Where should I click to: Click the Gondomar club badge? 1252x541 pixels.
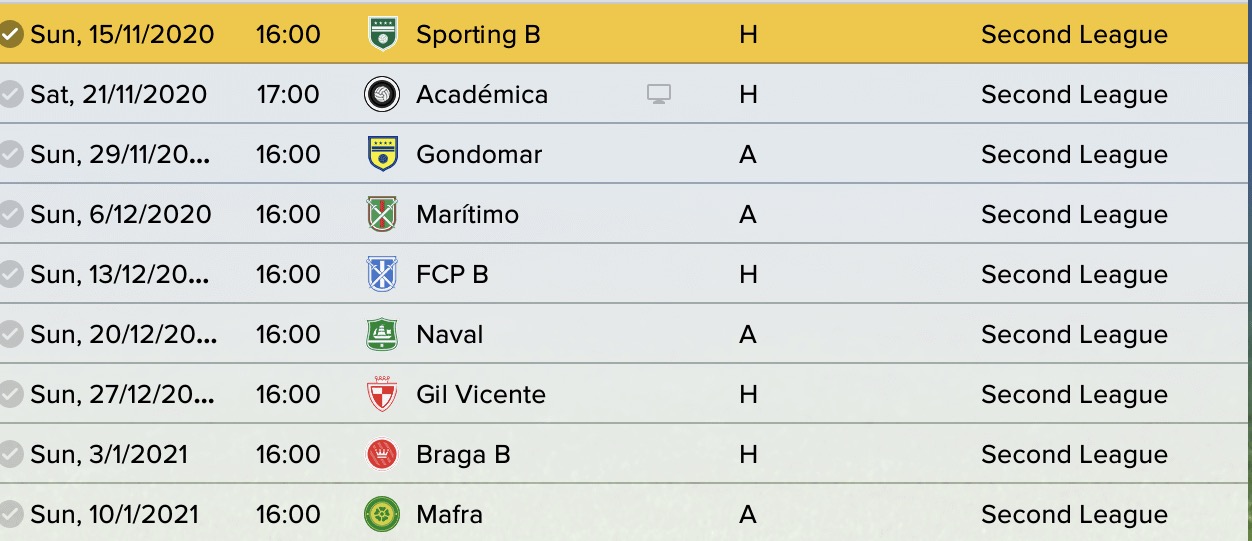click(382, 155)
